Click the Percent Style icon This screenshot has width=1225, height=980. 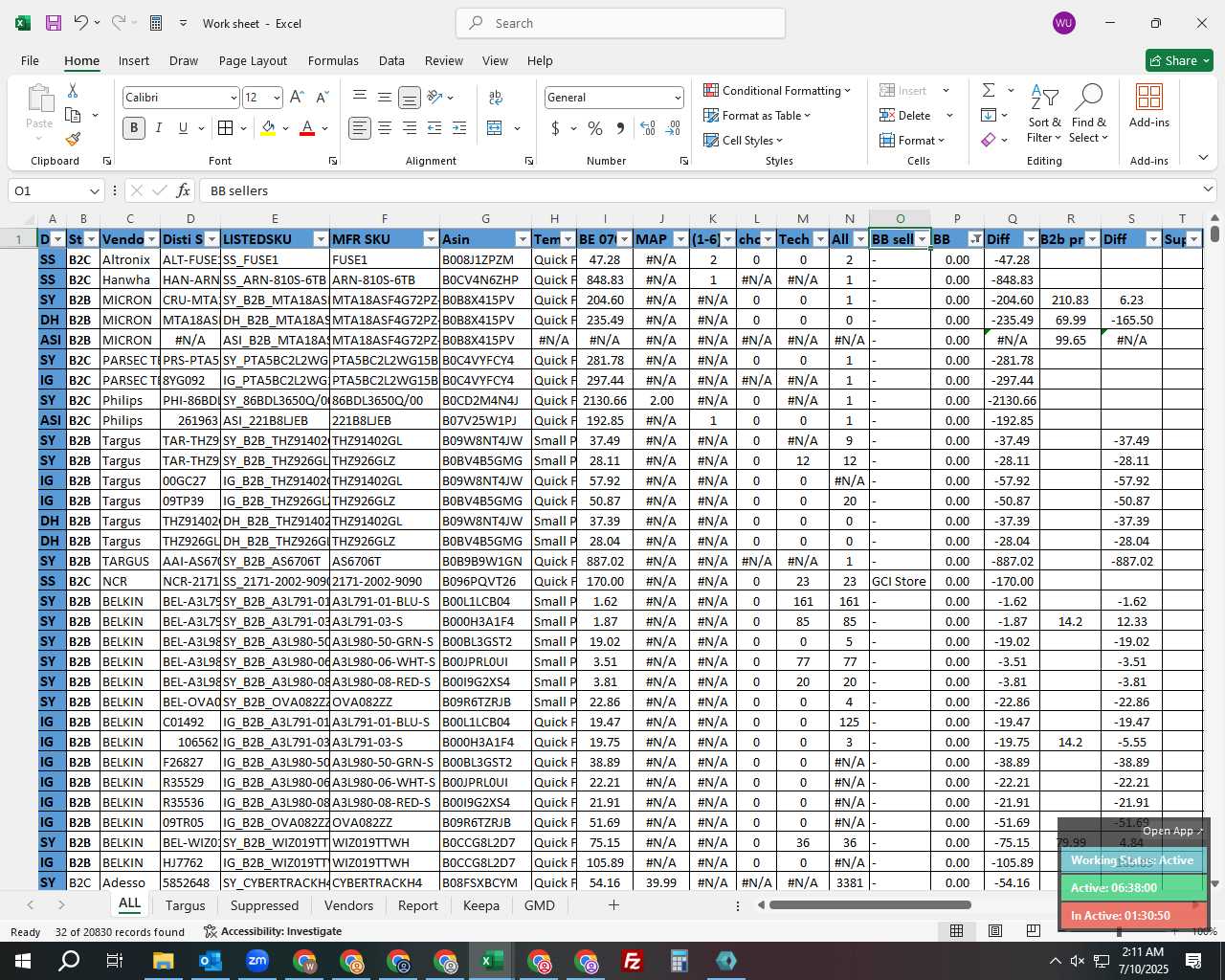coord(595,128)
